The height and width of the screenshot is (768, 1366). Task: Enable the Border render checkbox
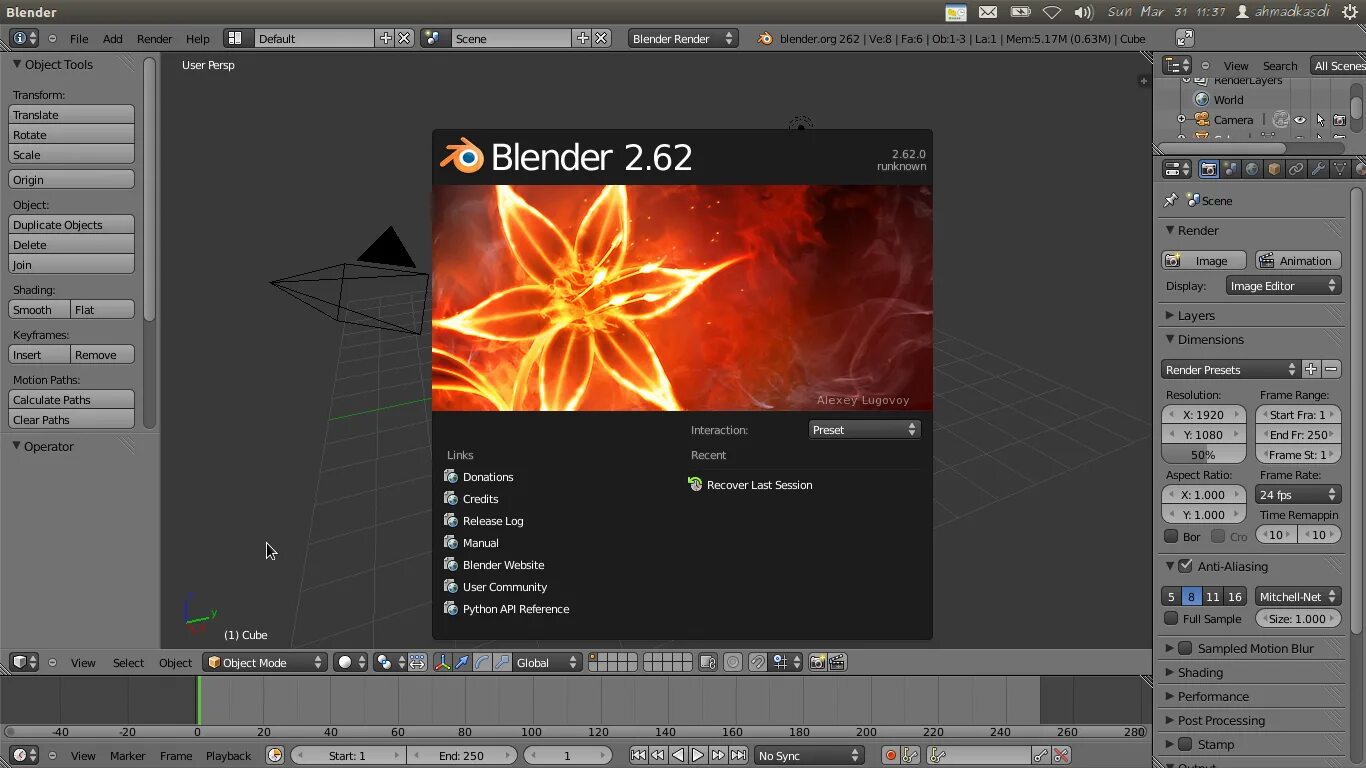(1171, 536)
